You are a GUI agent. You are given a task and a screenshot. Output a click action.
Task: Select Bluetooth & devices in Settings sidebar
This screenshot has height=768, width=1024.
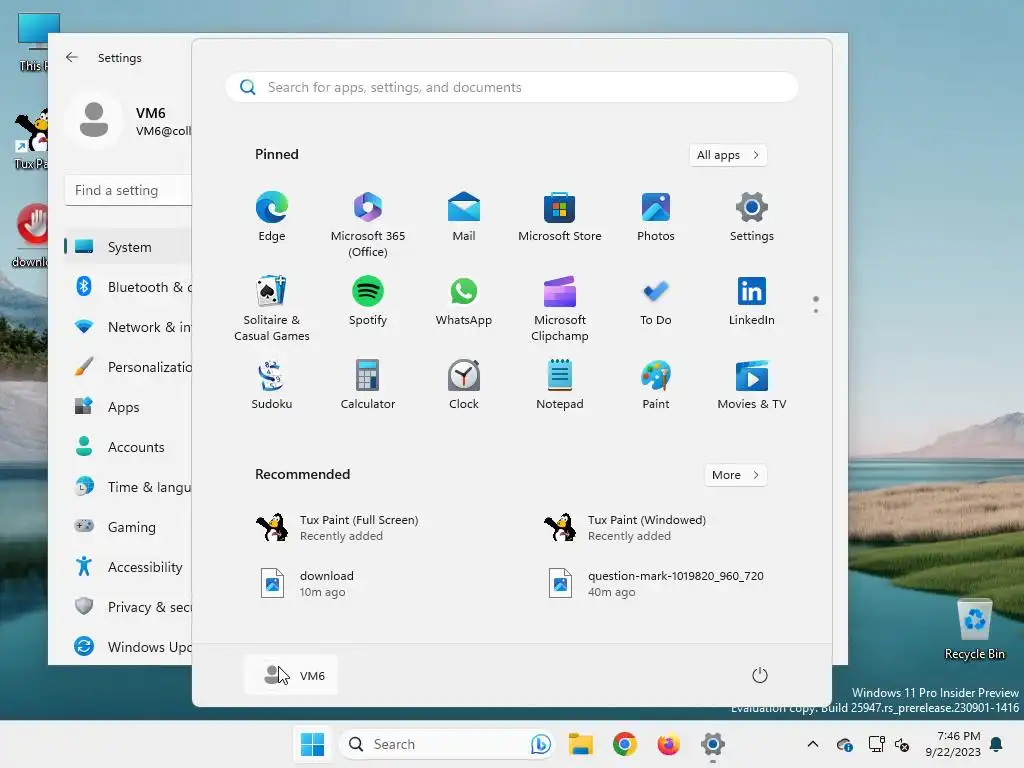128,287
